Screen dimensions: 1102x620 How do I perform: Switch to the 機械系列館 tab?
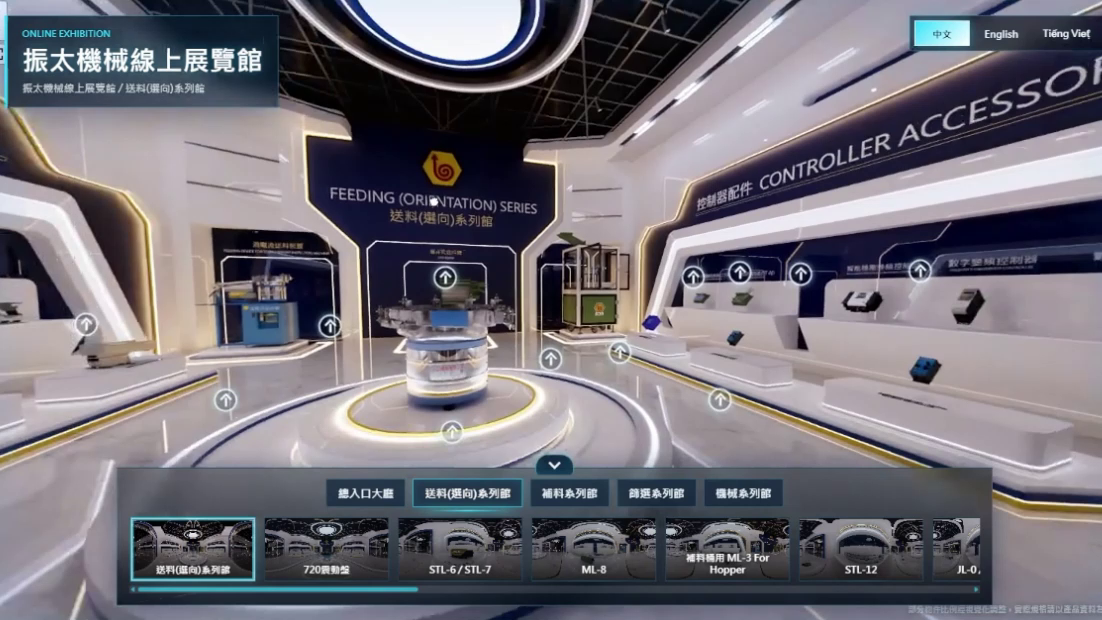coord(743,493)
